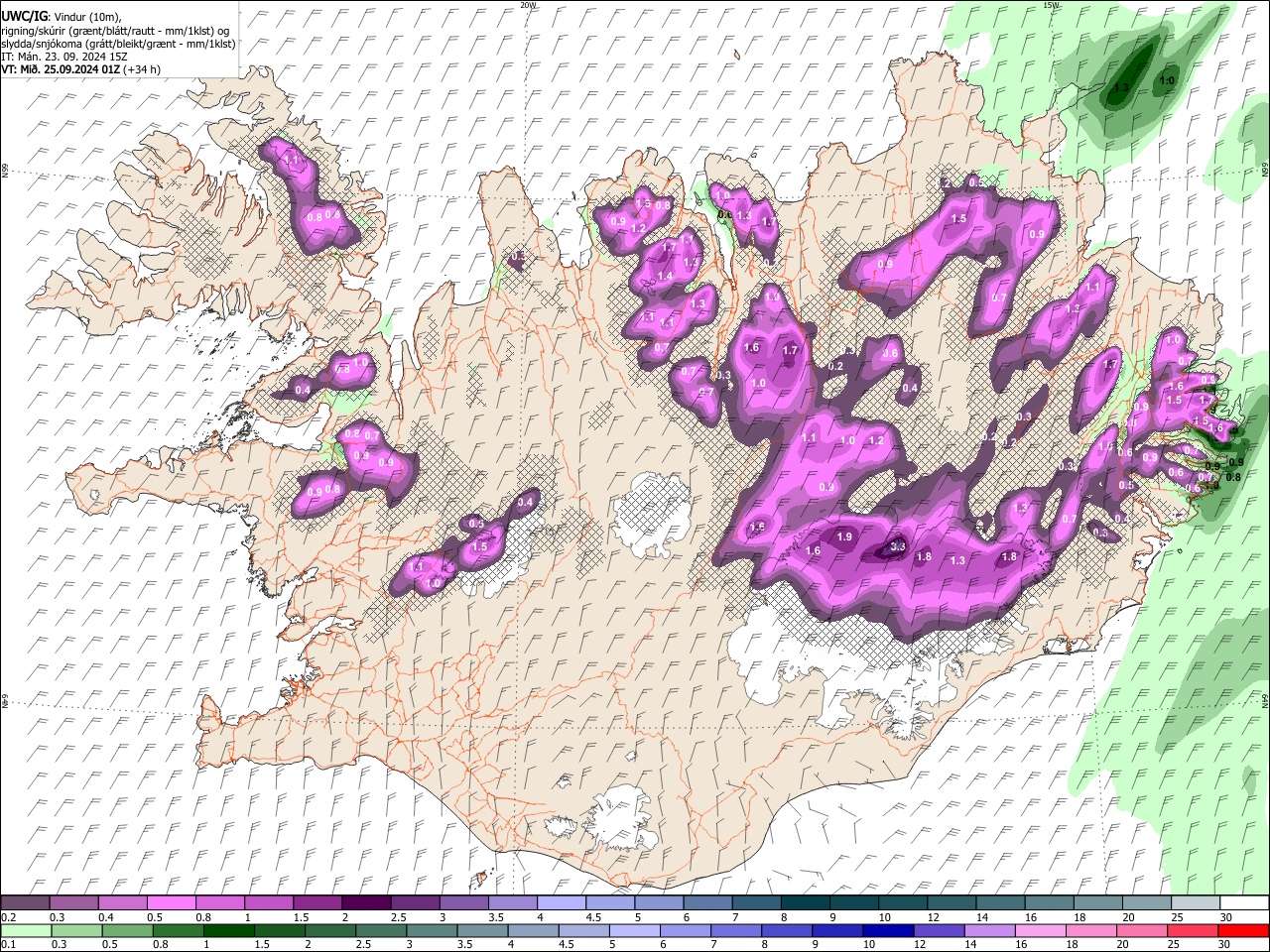Image resolution: width=1270 pixels, height=952 pixels.
Task: Select the 12 violet swatch in lower rain scale
Action: tap(939, 930)
